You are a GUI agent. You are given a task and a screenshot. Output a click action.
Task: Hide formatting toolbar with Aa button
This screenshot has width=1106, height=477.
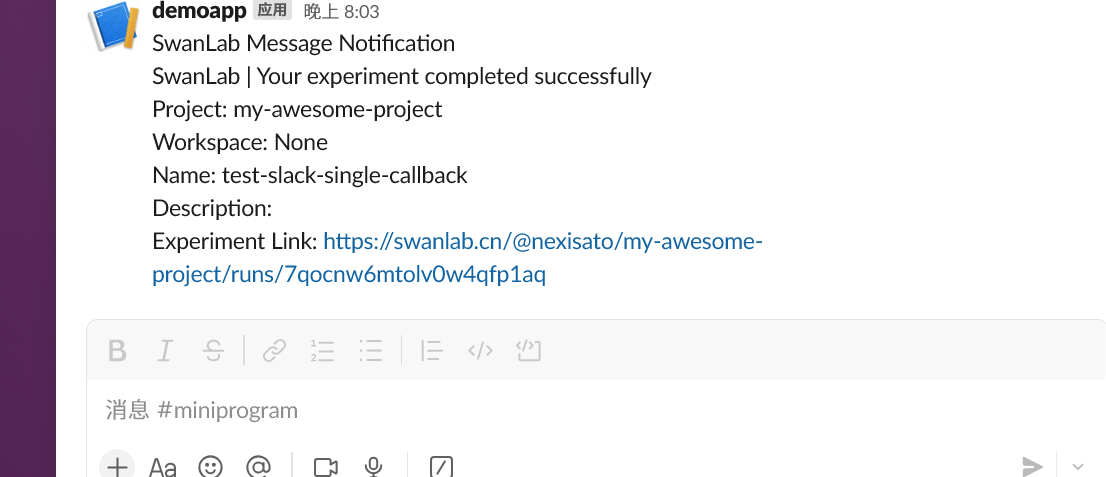(x=163, y=466)
